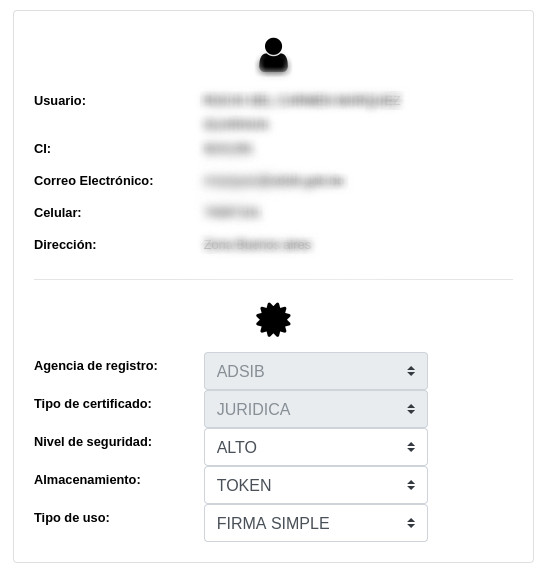Click the arrows icon in ALTO select

[x=411, y=447]
